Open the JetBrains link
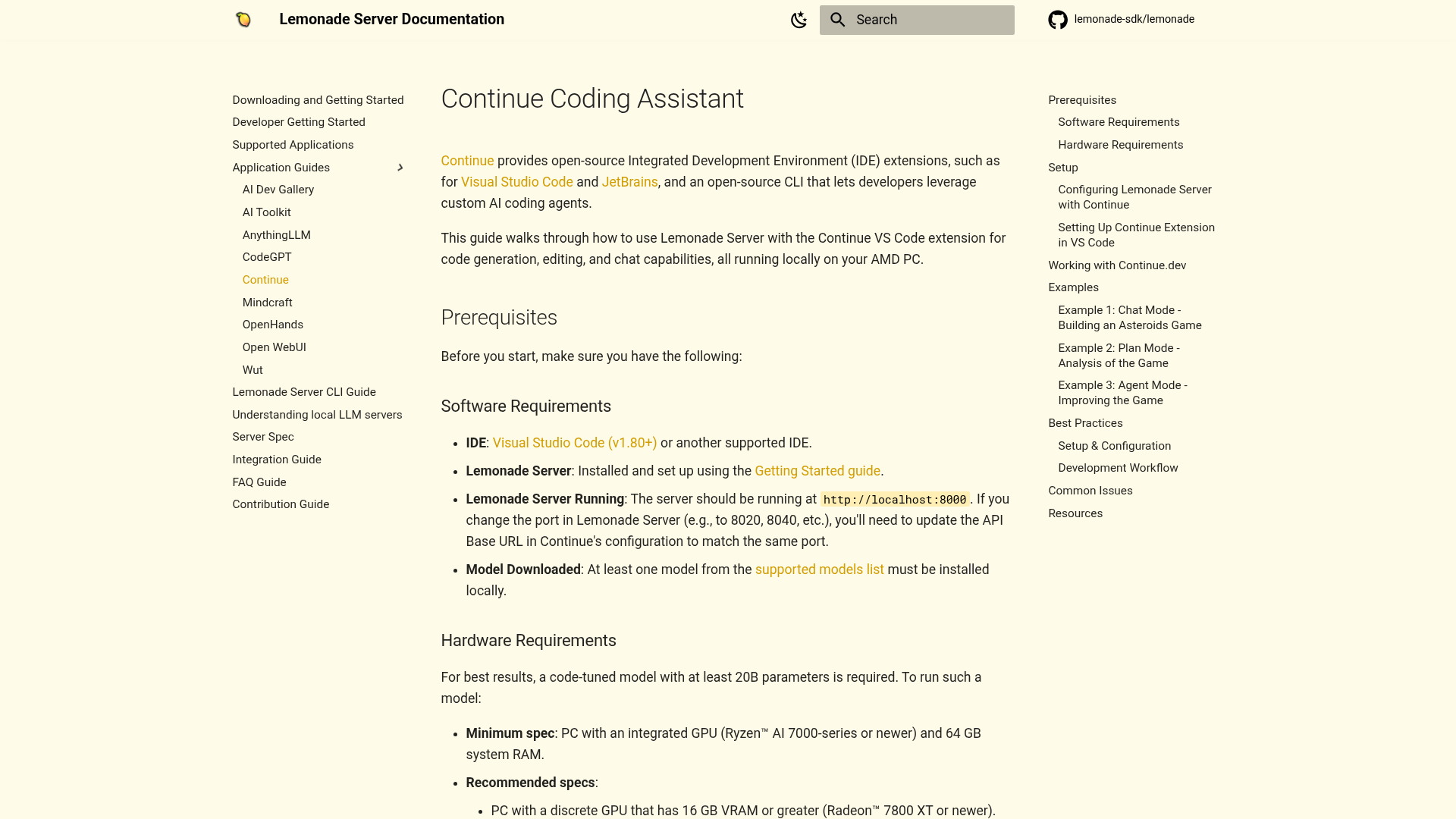The height and width of the screenshot is (819, 1456). (629, 182)
